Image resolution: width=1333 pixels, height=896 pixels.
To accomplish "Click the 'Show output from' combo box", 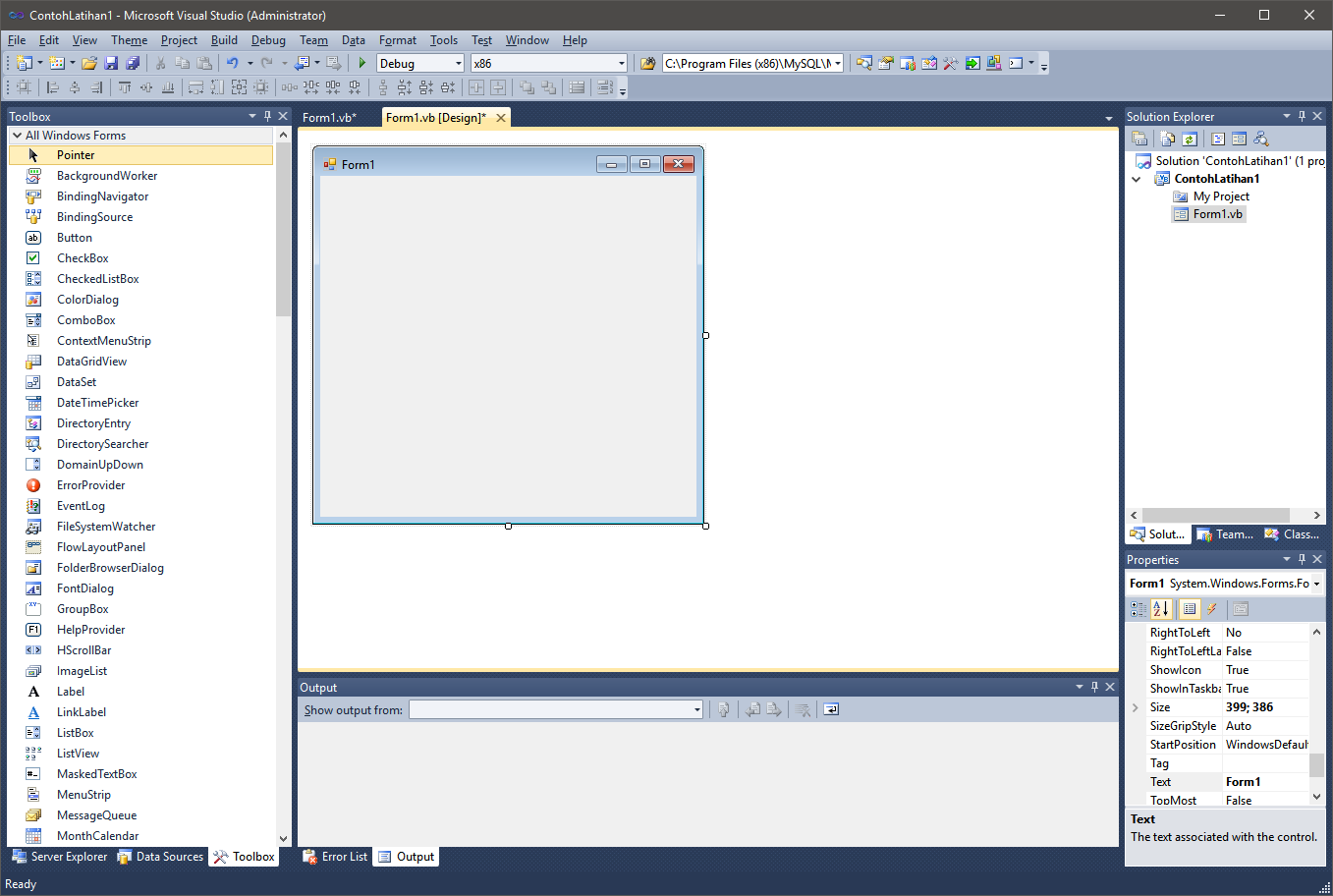I will point(555,708).
